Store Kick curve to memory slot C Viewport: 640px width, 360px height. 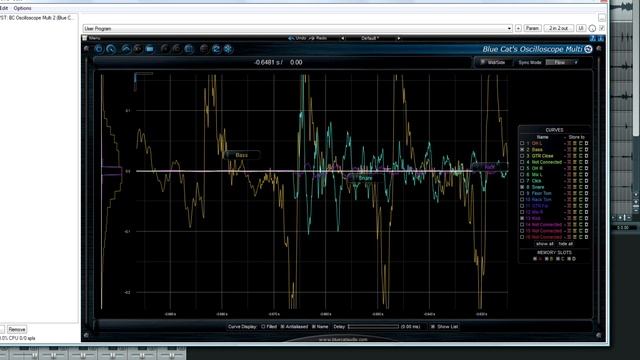[x=580, y=218]
